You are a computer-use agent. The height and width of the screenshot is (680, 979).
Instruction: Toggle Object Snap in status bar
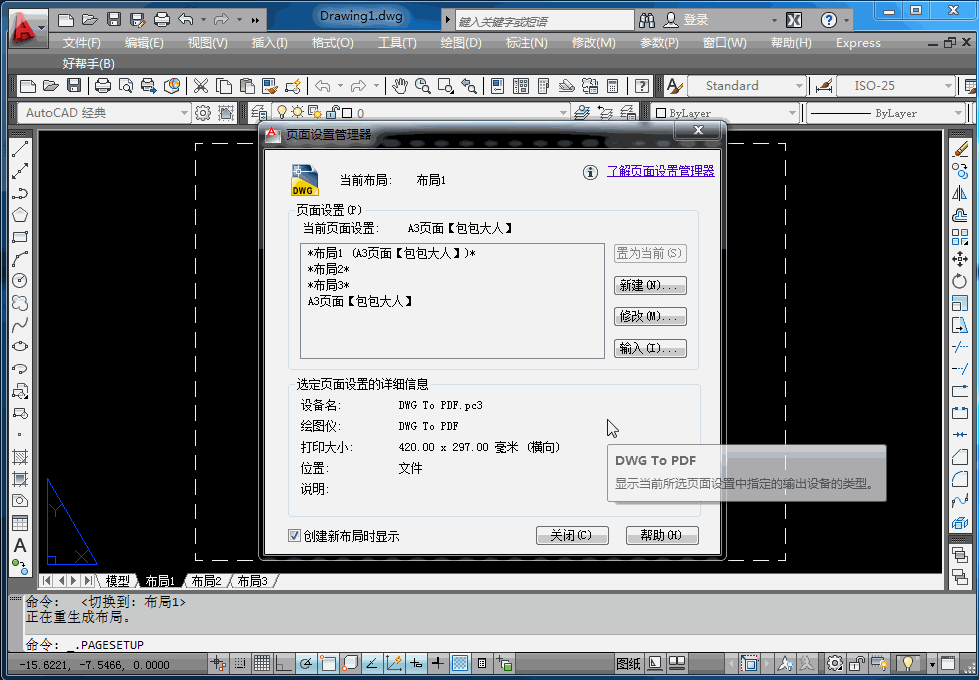pos(328,663)
